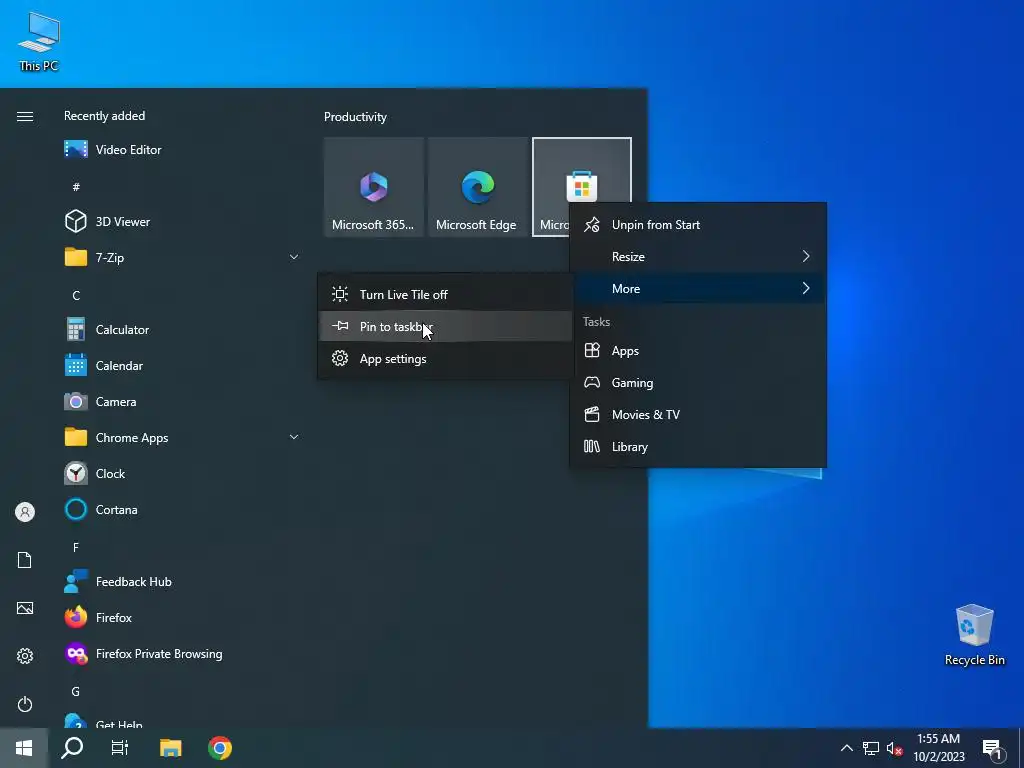The width and height of the screenshot is (1024, 768).
Task: Open the Store Library task
Action: [x=698, y=447]
